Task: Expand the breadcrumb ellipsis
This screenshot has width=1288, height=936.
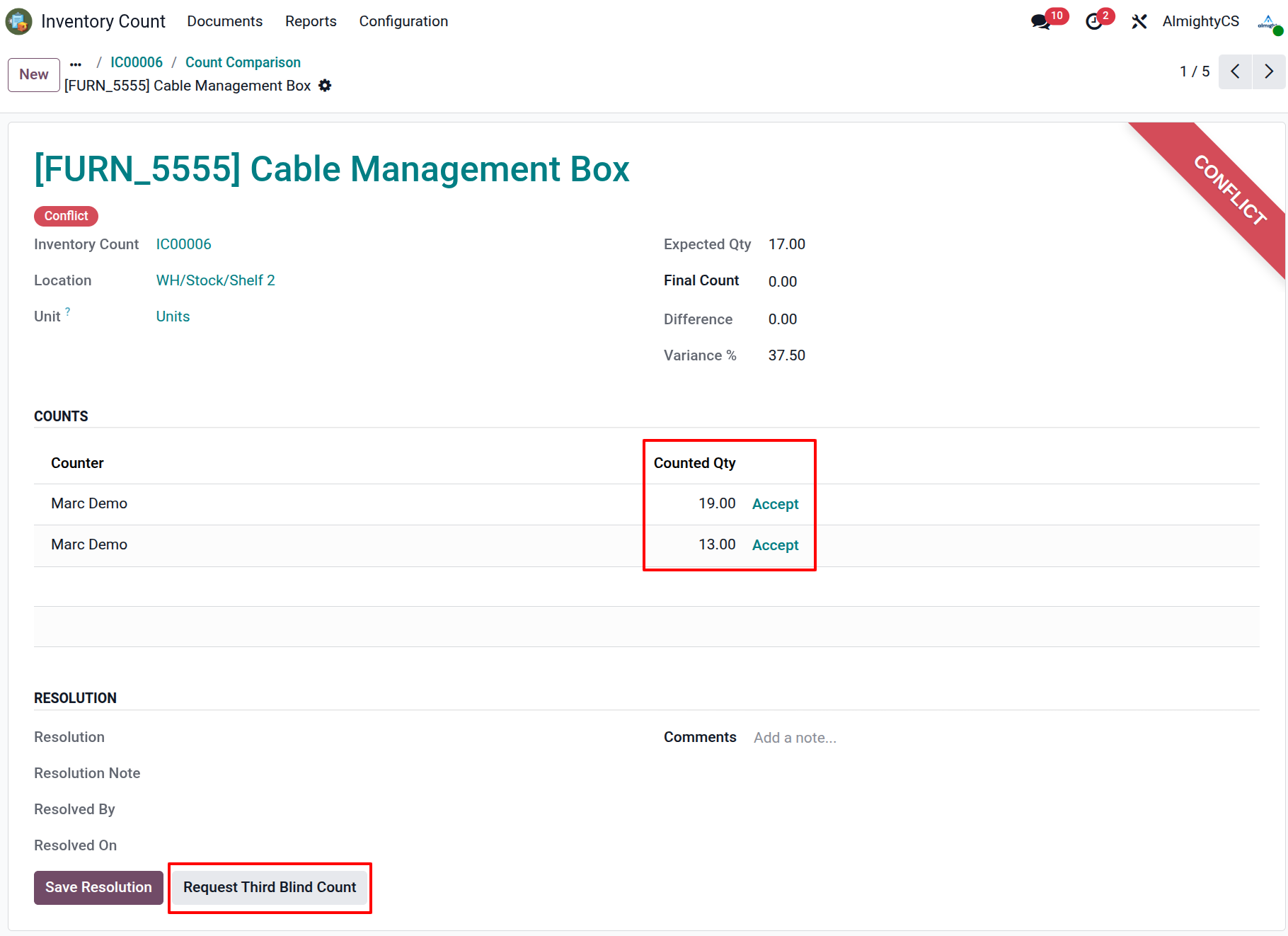Action: pyautogui.click(x=76, y=64)
